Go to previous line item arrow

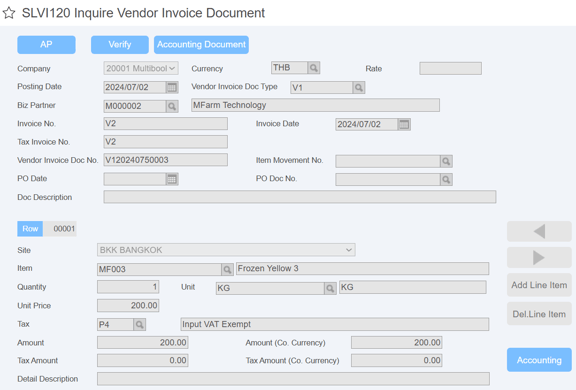(x=539, y=231)
